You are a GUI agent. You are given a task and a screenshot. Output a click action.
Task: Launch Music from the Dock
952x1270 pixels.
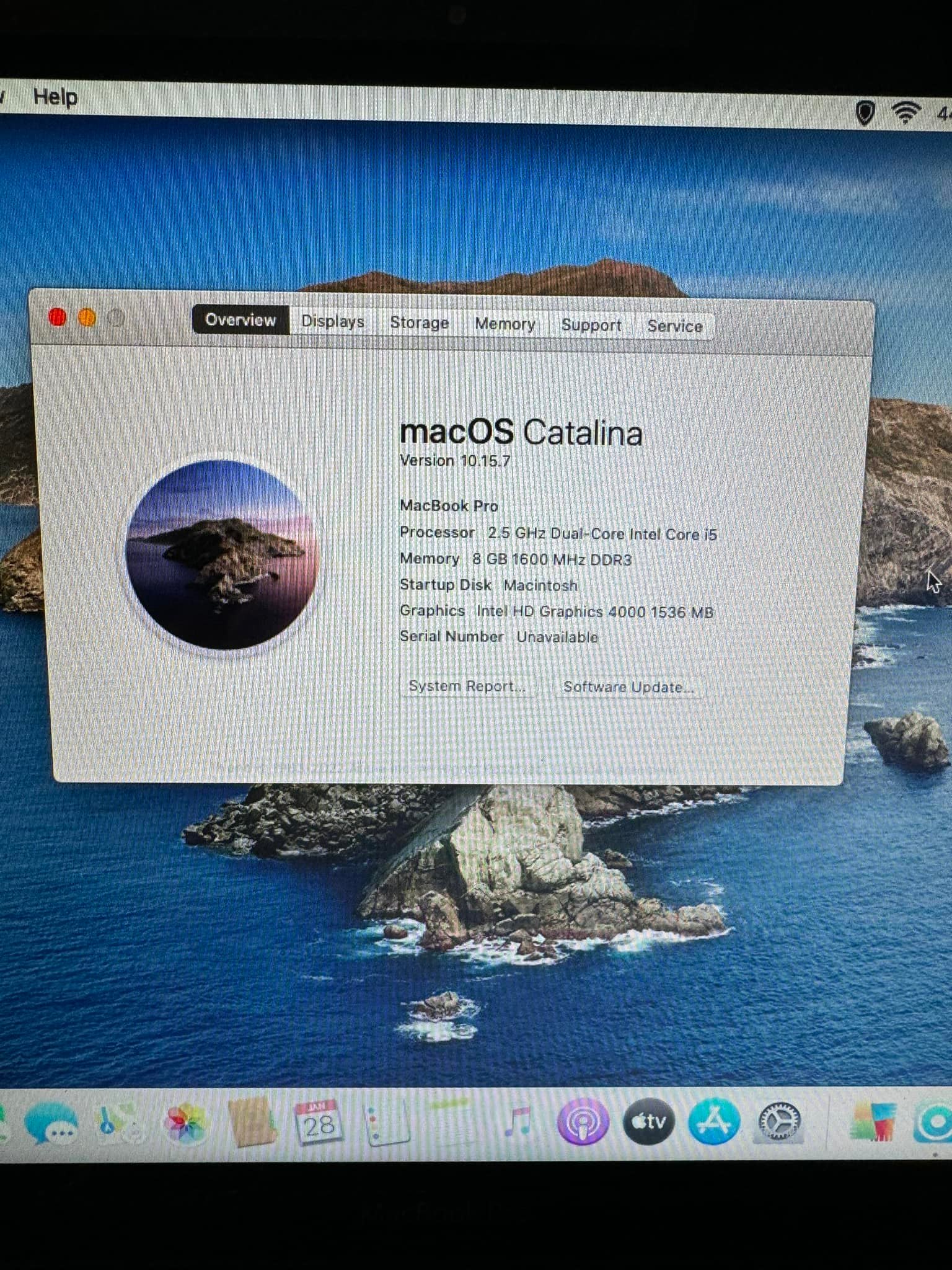point(518,1122)
